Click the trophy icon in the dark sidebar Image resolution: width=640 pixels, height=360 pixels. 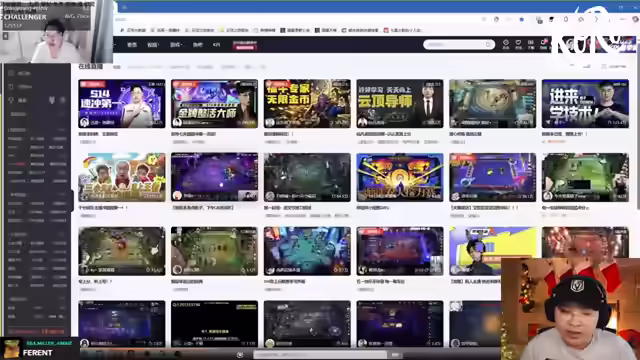click(11, 100)
